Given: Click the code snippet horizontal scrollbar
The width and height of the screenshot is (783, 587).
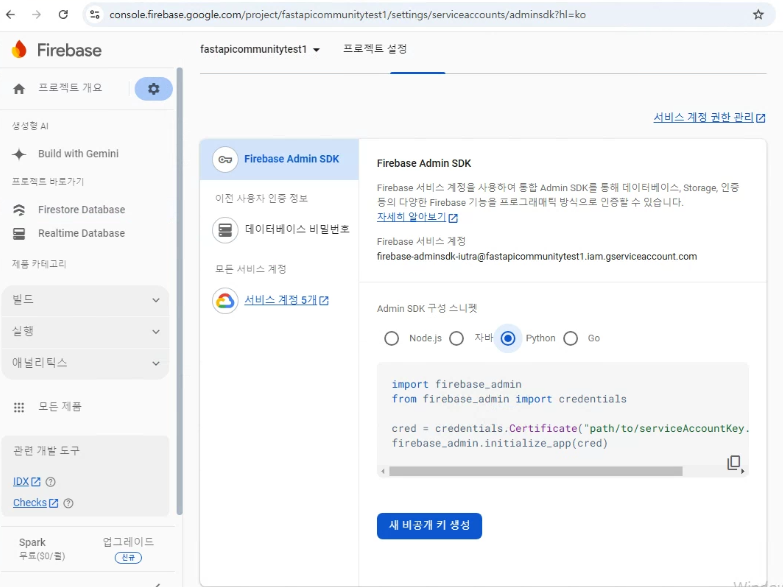Looking at the screenshot, I should (x=536, y=471).
